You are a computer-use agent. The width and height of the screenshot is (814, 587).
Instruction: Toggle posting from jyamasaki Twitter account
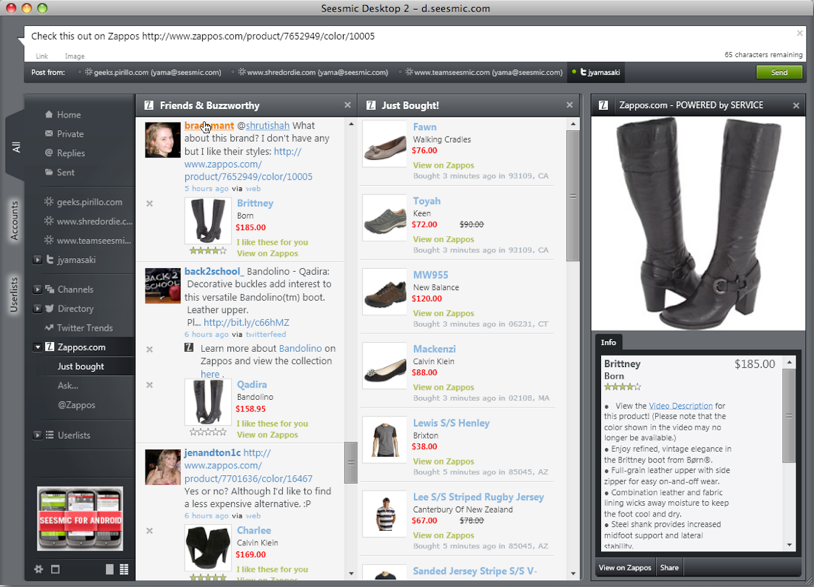[x=596, y=72]
